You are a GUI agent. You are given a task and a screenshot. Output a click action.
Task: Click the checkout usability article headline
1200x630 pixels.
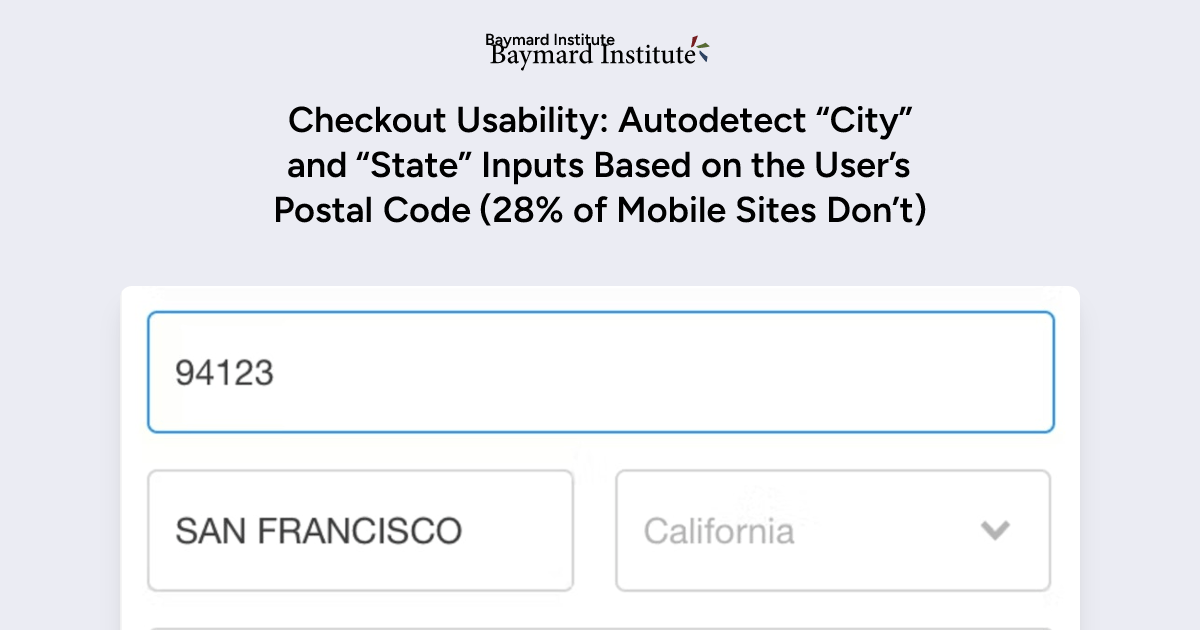pyautogui.click(x=600, y=165)
